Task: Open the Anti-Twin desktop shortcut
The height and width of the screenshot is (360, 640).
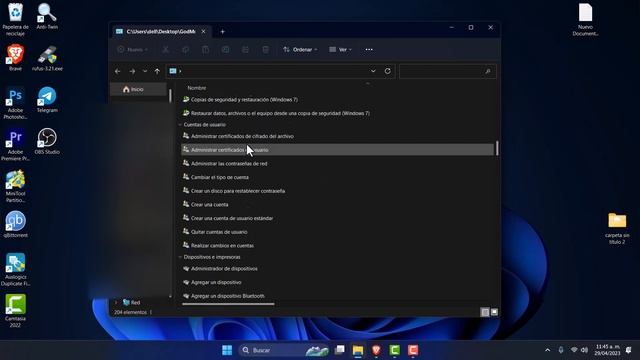Action: point(47,16)
